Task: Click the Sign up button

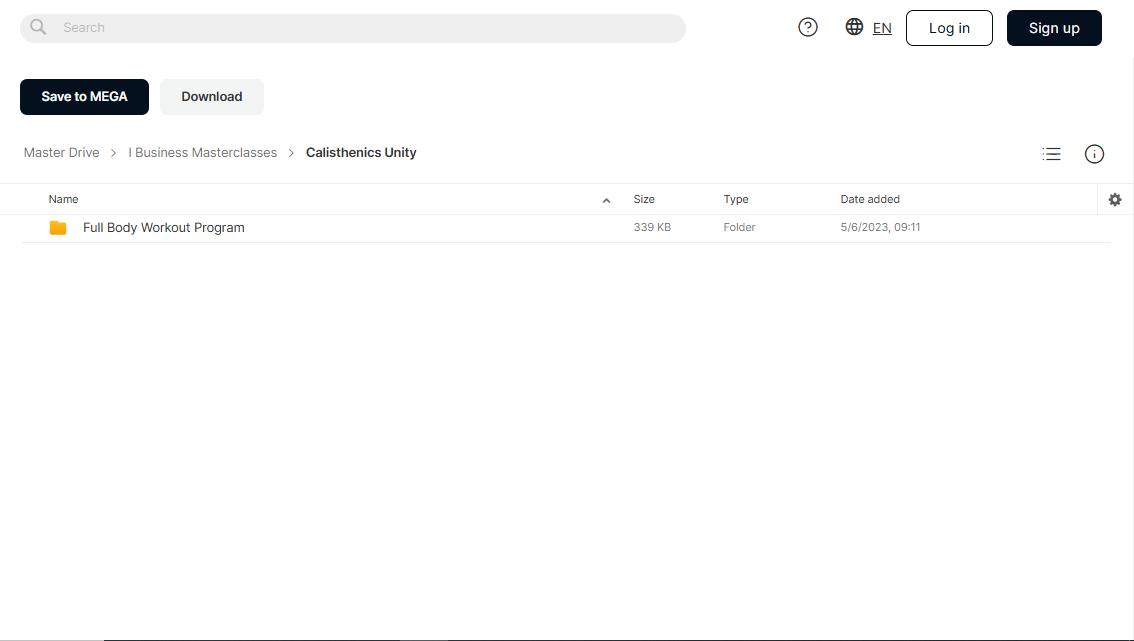Action: [1054, 28]
